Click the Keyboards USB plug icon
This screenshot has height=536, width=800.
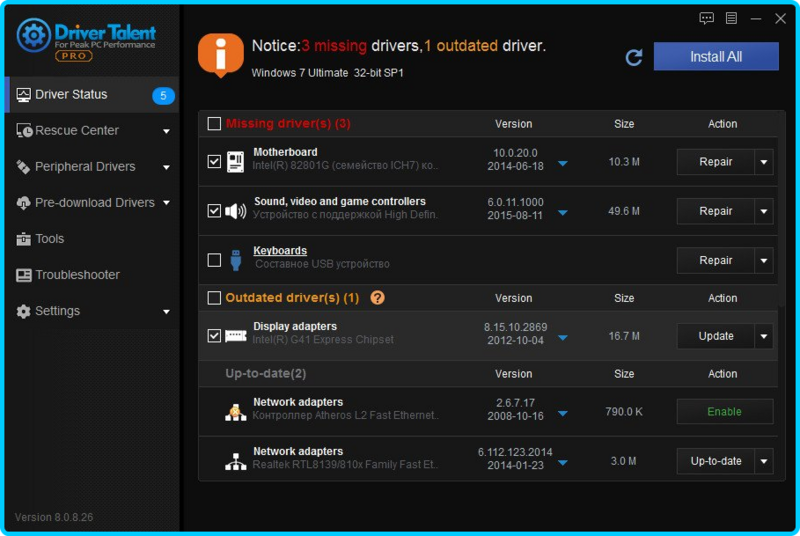point(235,260)
